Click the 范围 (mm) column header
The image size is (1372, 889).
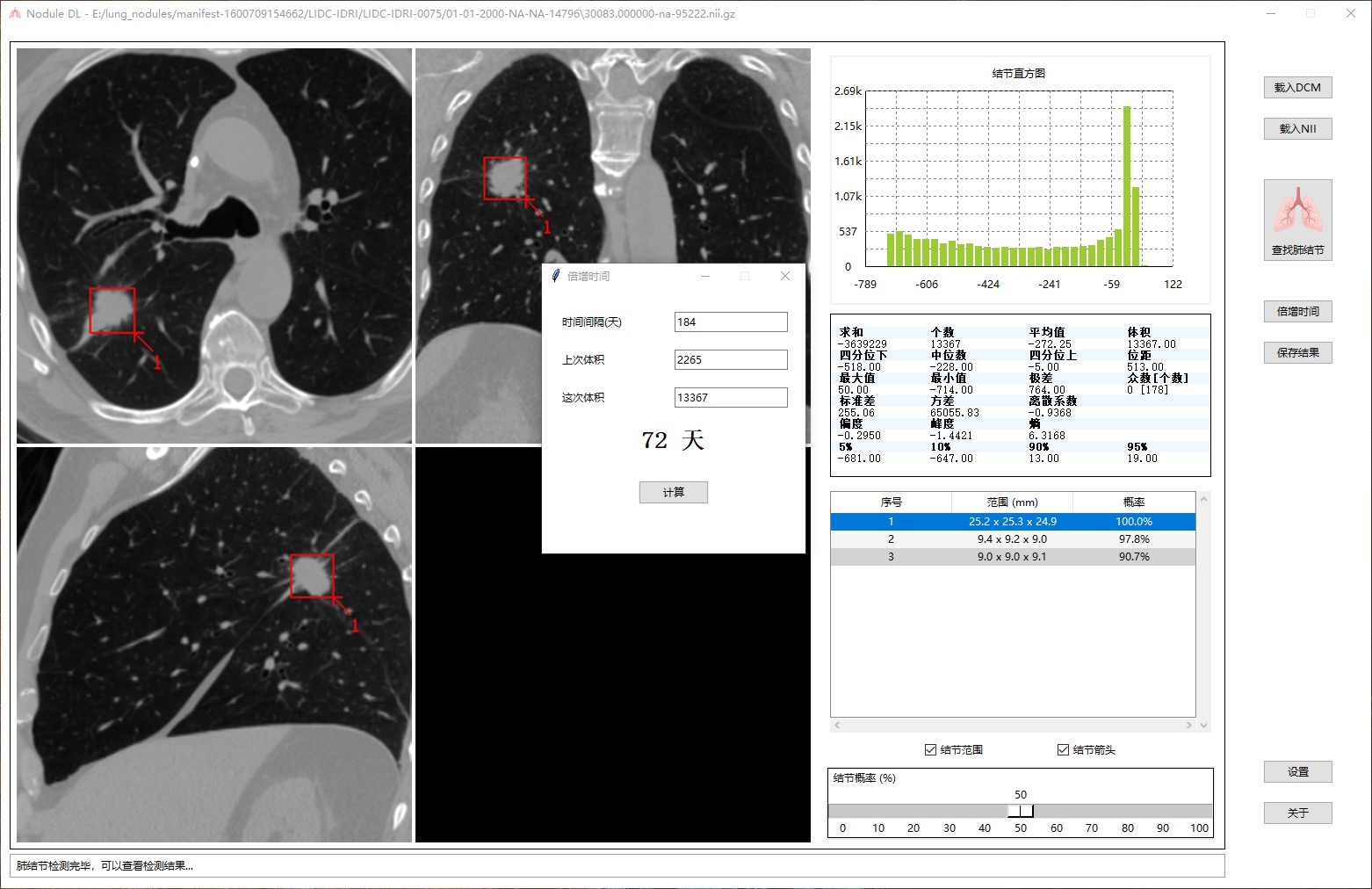click(1012, 502)
